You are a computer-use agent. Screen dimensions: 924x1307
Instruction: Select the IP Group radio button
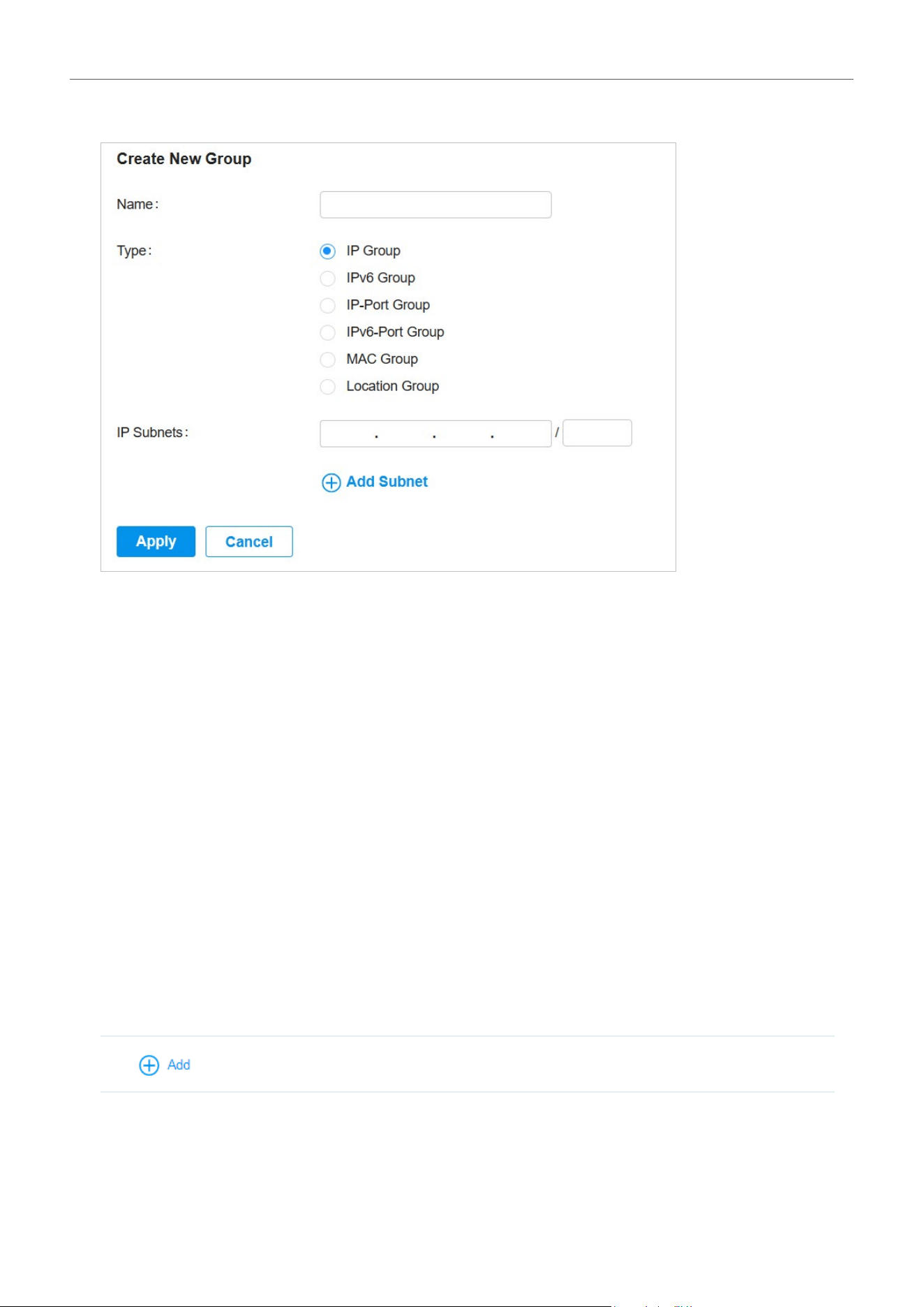327,251
